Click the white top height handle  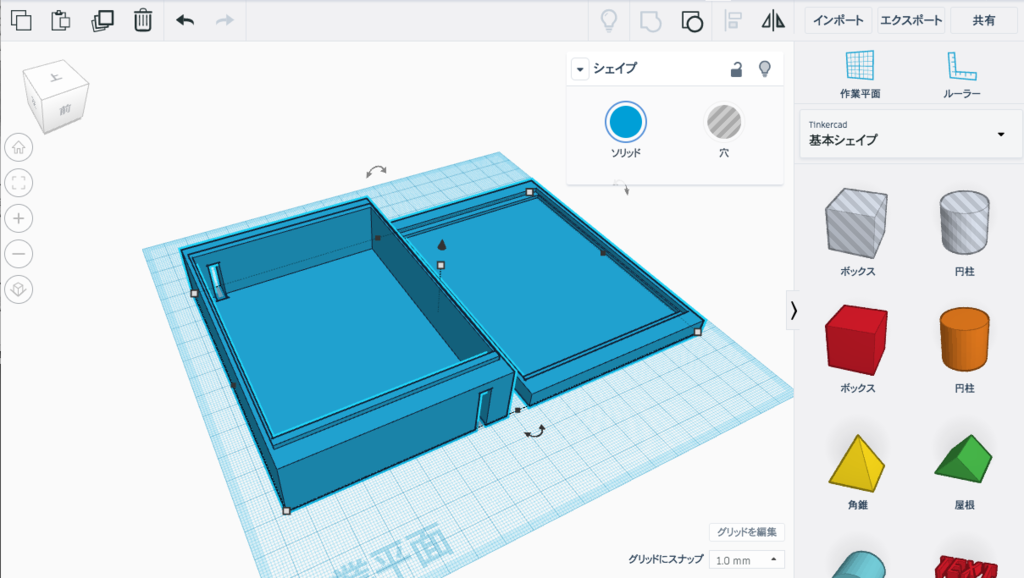tap(441, 265)
